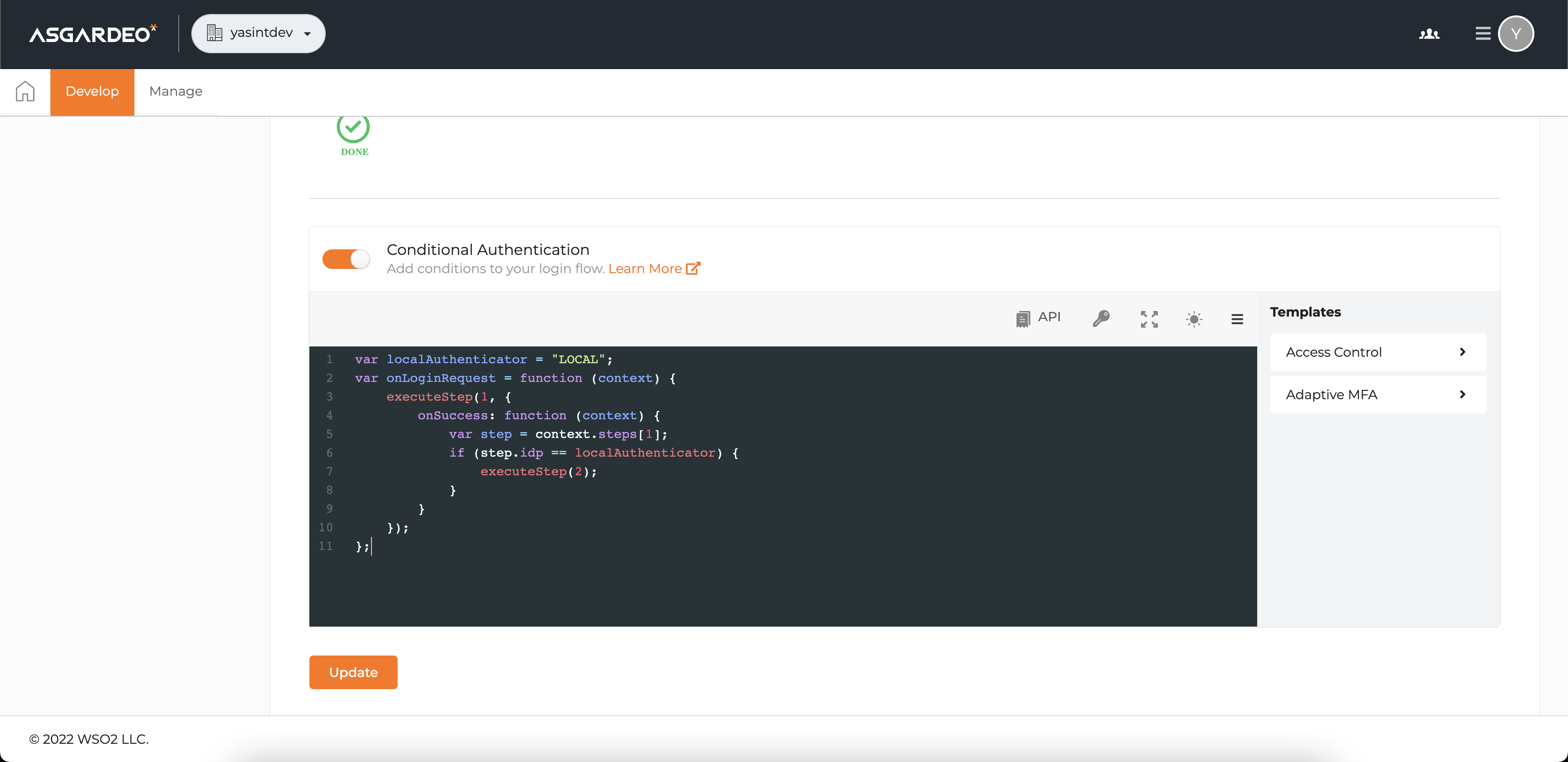Click the green DONE checkmark icon

coord(353,128)
